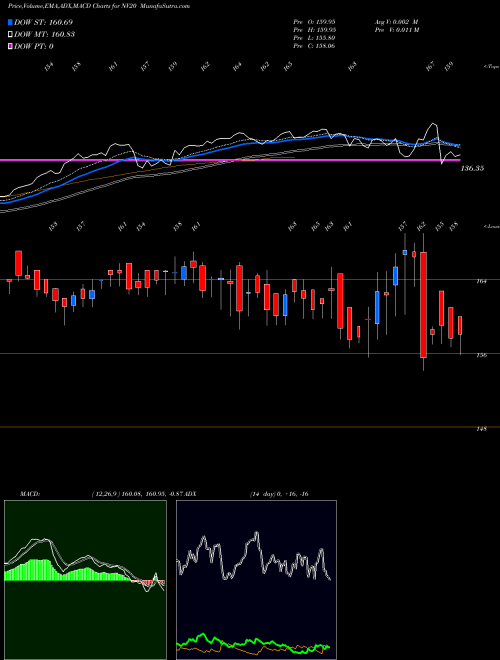Image resolution: width=500 pixels, height=660 pixels.
Task: Select the 'Avg V: 0.002 M' volume text
Action: [x=396, y=22]
